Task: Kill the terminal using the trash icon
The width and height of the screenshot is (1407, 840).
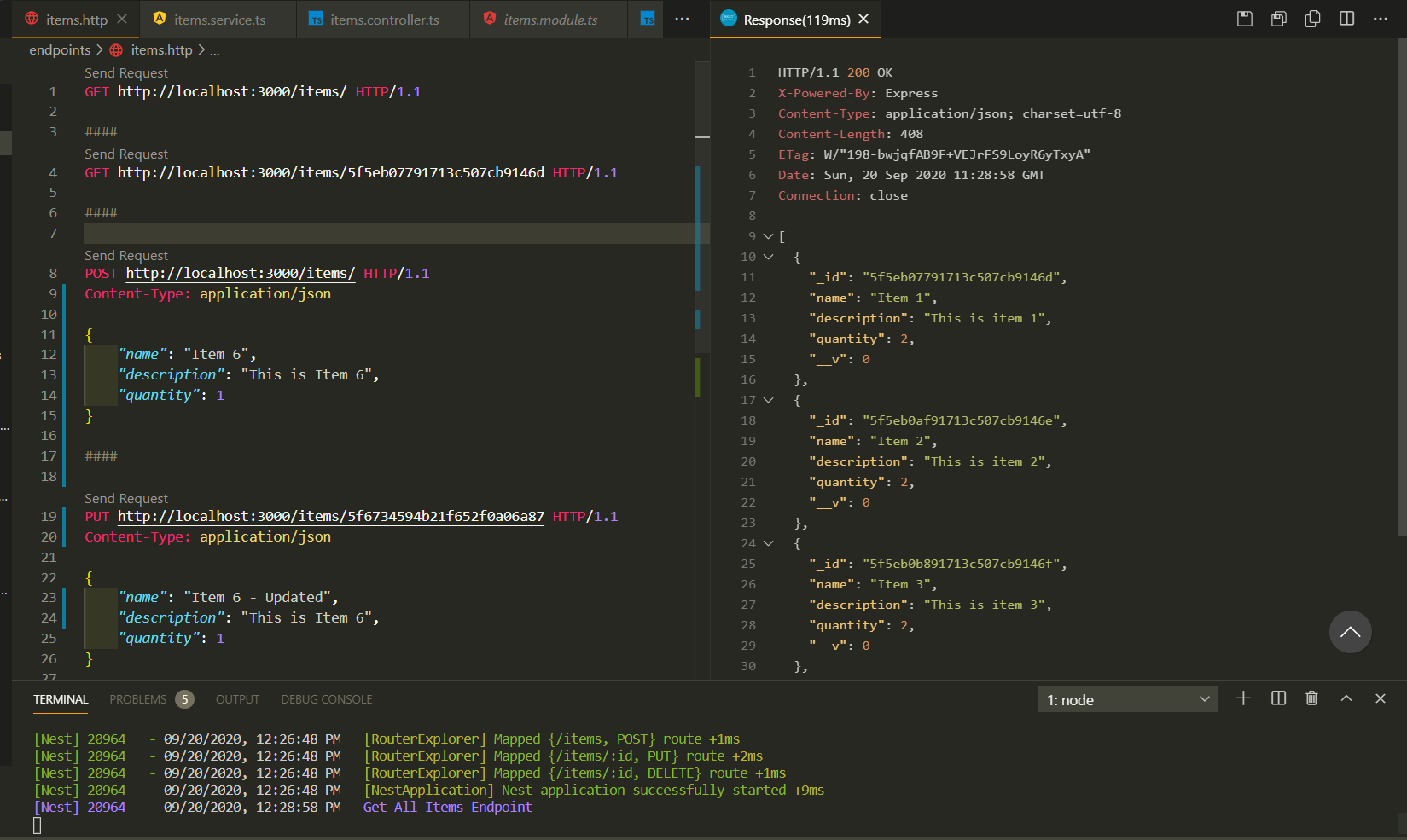Action: [x=1311, y=698]
